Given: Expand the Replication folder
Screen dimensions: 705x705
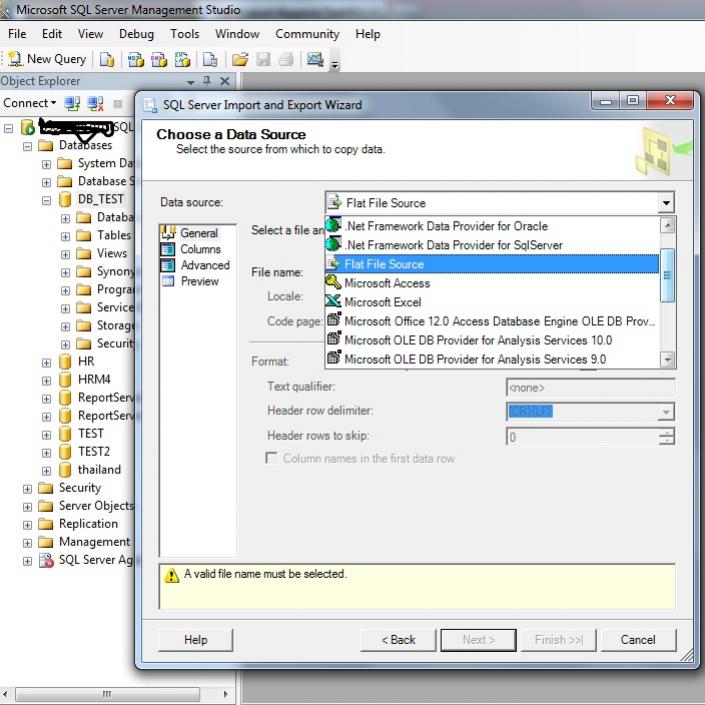Looking at the screenshot, I should (x=27, y=525).
